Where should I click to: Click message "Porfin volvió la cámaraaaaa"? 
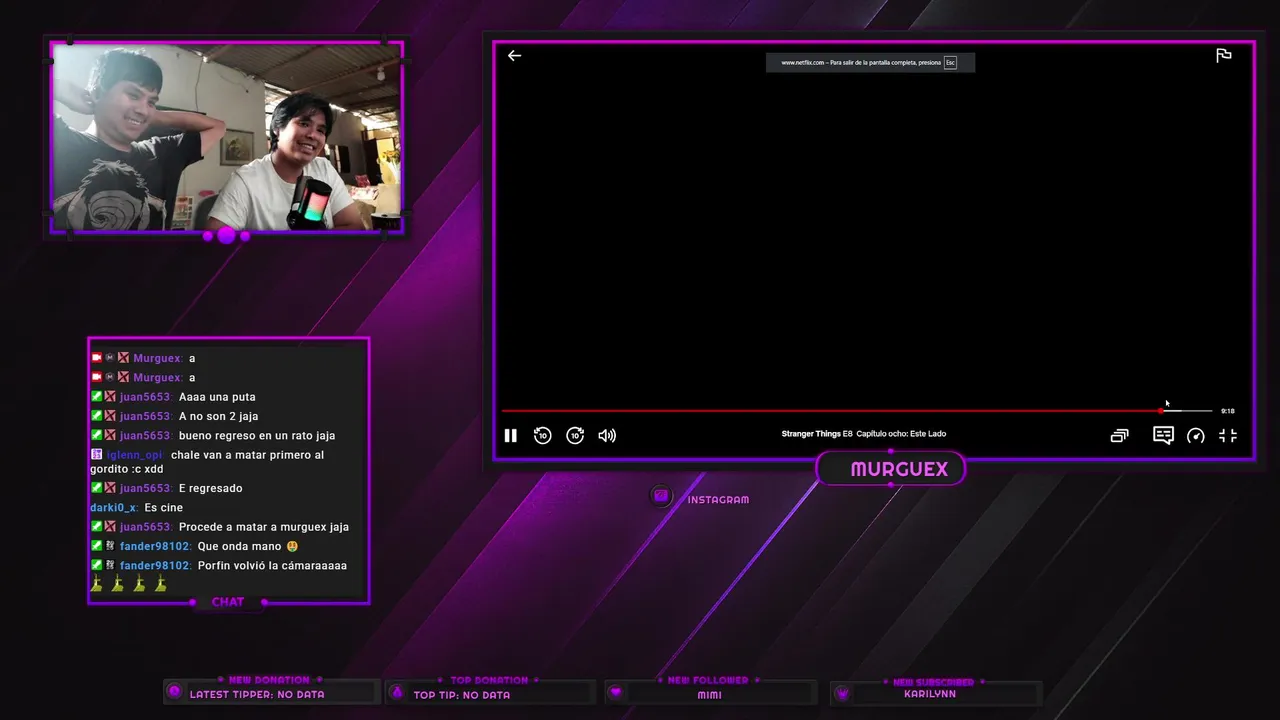(x=272, y=566)
